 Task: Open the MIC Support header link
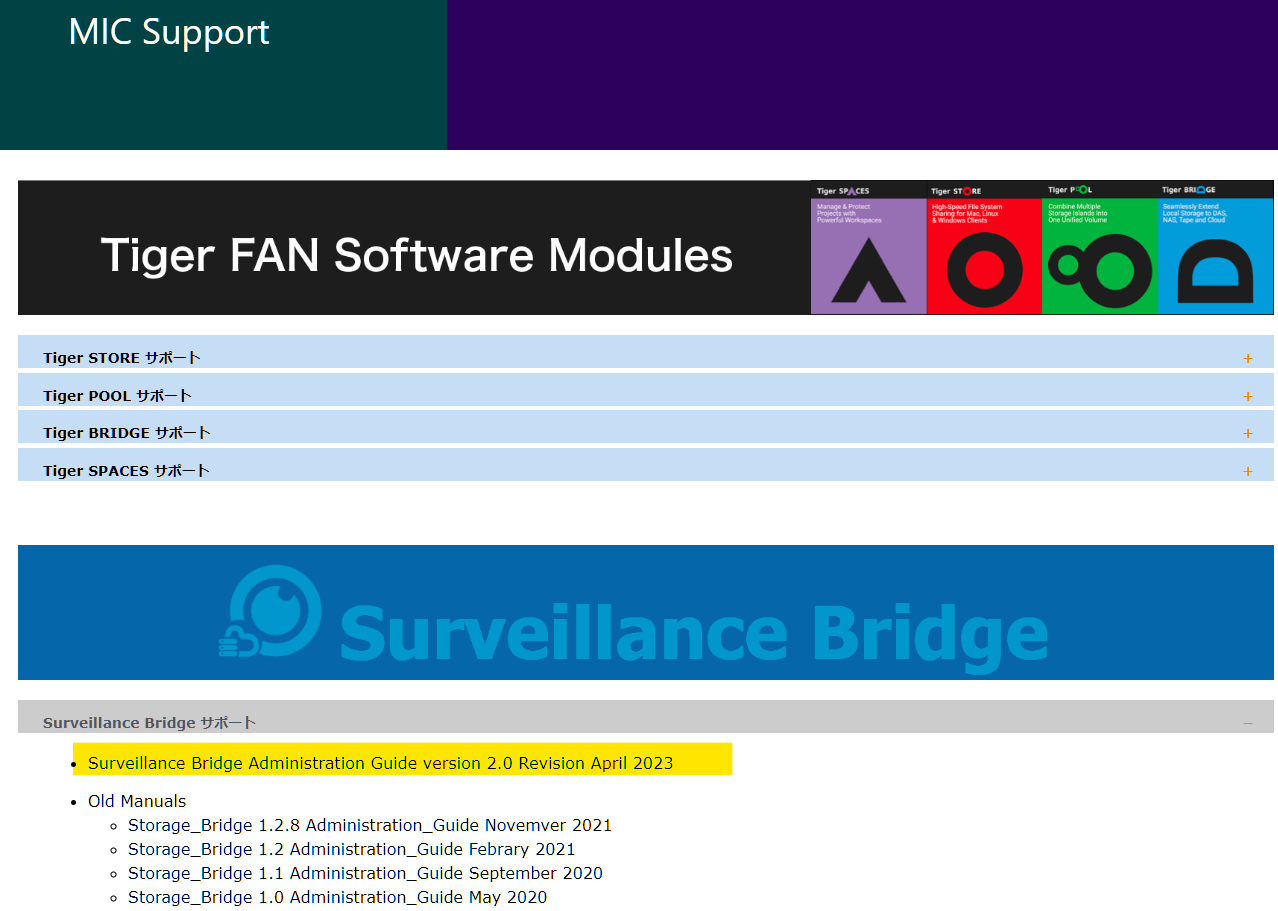point(169,32)
